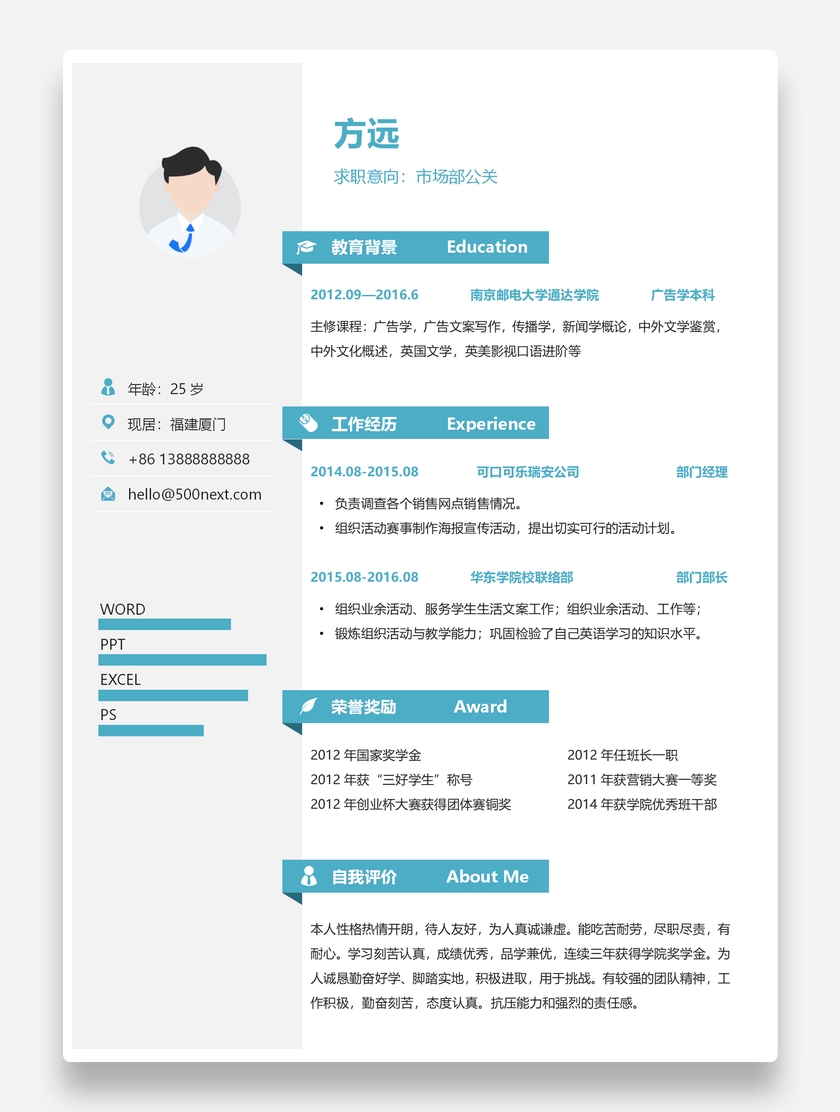
Task: Click the phone icon beside the phone number
Action: 108,458
